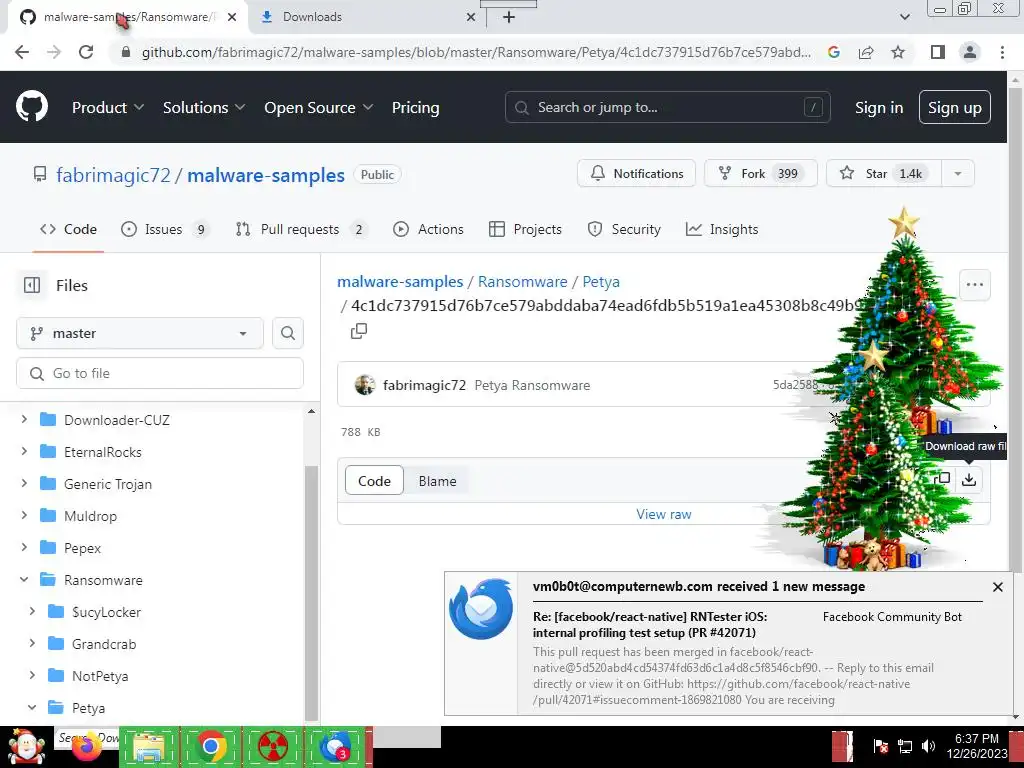Click the Santa start button on taskbar
This screenshot has height=768, width=1024.
click(x=26, y=746)
